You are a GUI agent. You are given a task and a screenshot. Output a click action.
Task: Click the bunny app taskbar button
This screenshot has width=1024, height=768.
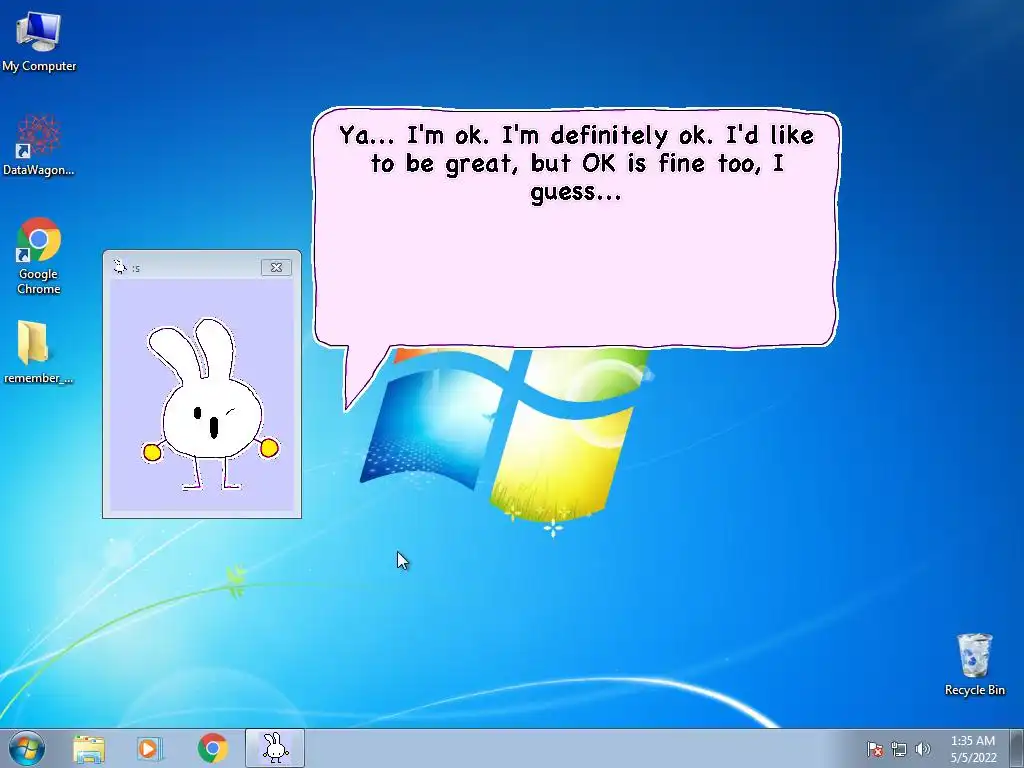coord(275,748)
